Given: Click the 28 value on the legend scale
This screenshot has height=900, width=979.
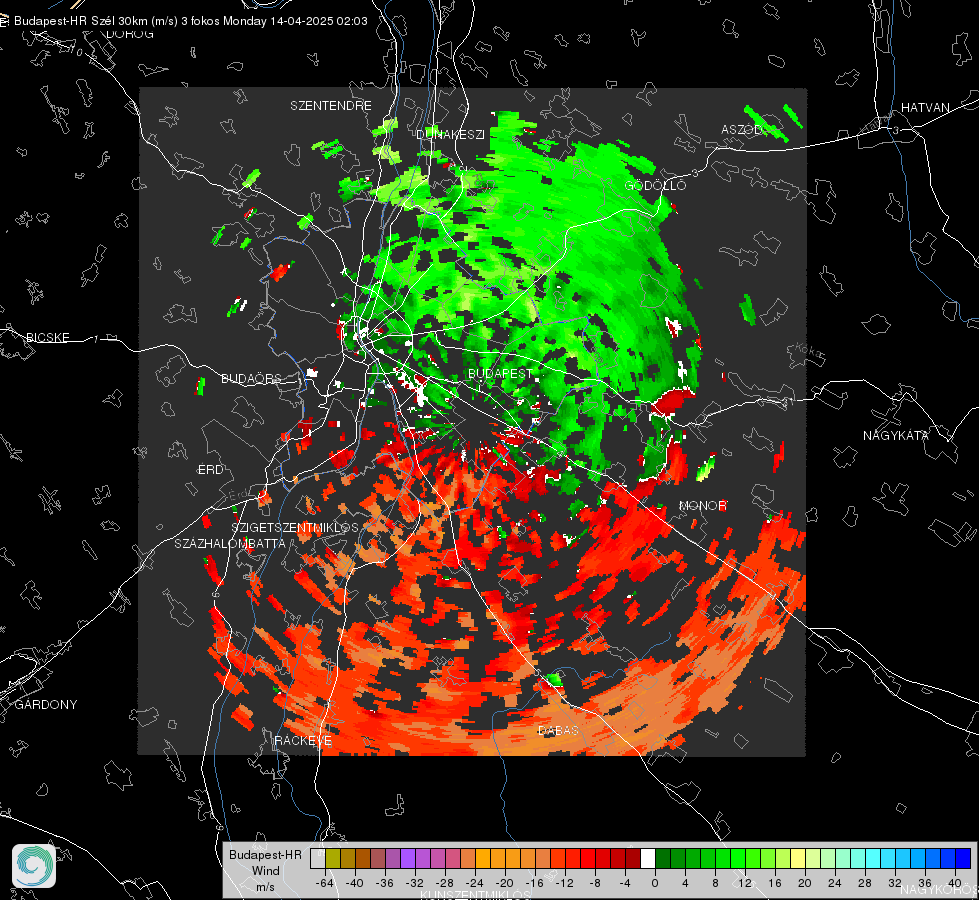Looking at the screenshot, I should tap(865, 883).
